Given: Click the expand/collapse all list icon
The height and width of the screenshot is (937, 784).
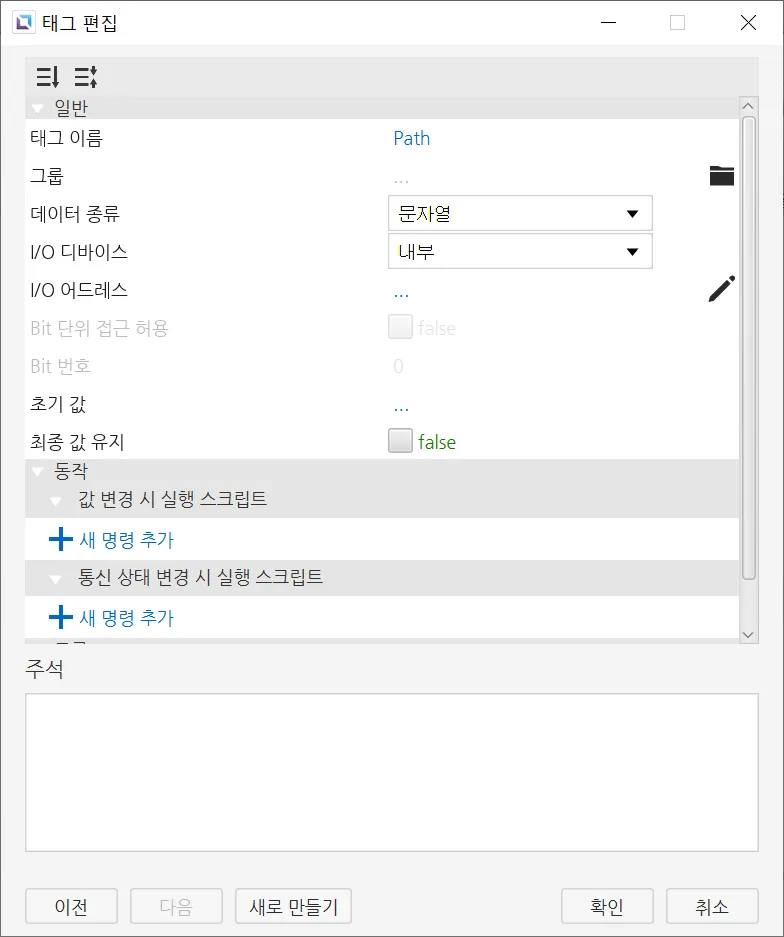Looking at the screenshot, I should coord(85,77).
